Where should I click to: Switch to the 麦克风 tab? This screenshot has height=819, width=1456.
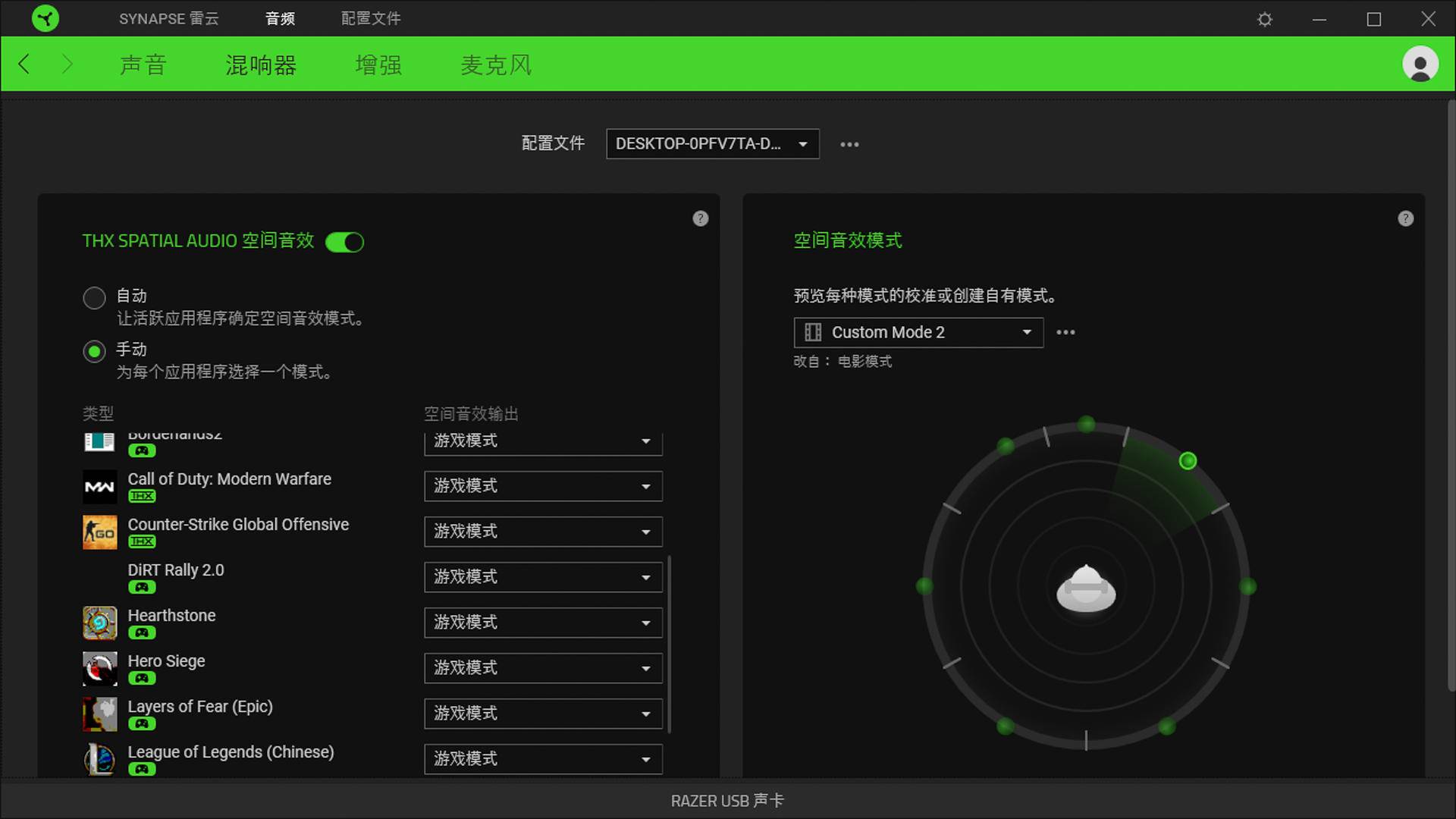coord(496,64)
